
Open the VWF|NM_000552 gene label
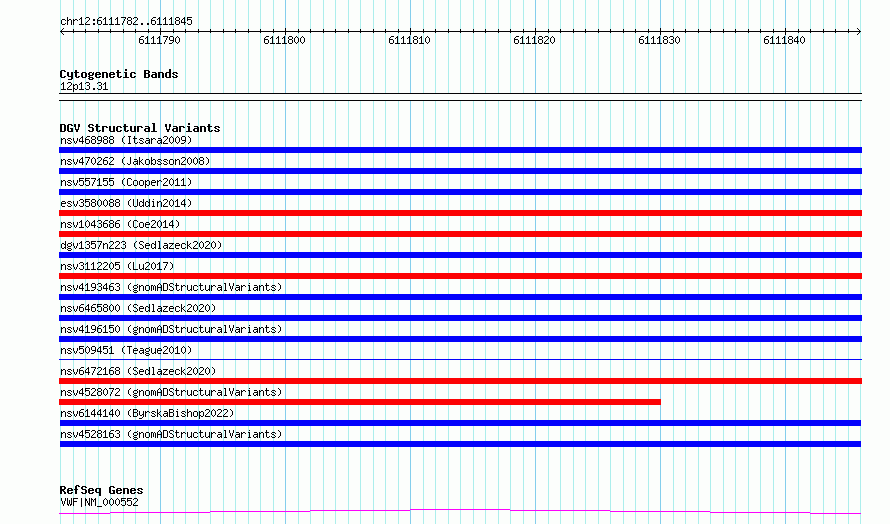tap(99, 502)
